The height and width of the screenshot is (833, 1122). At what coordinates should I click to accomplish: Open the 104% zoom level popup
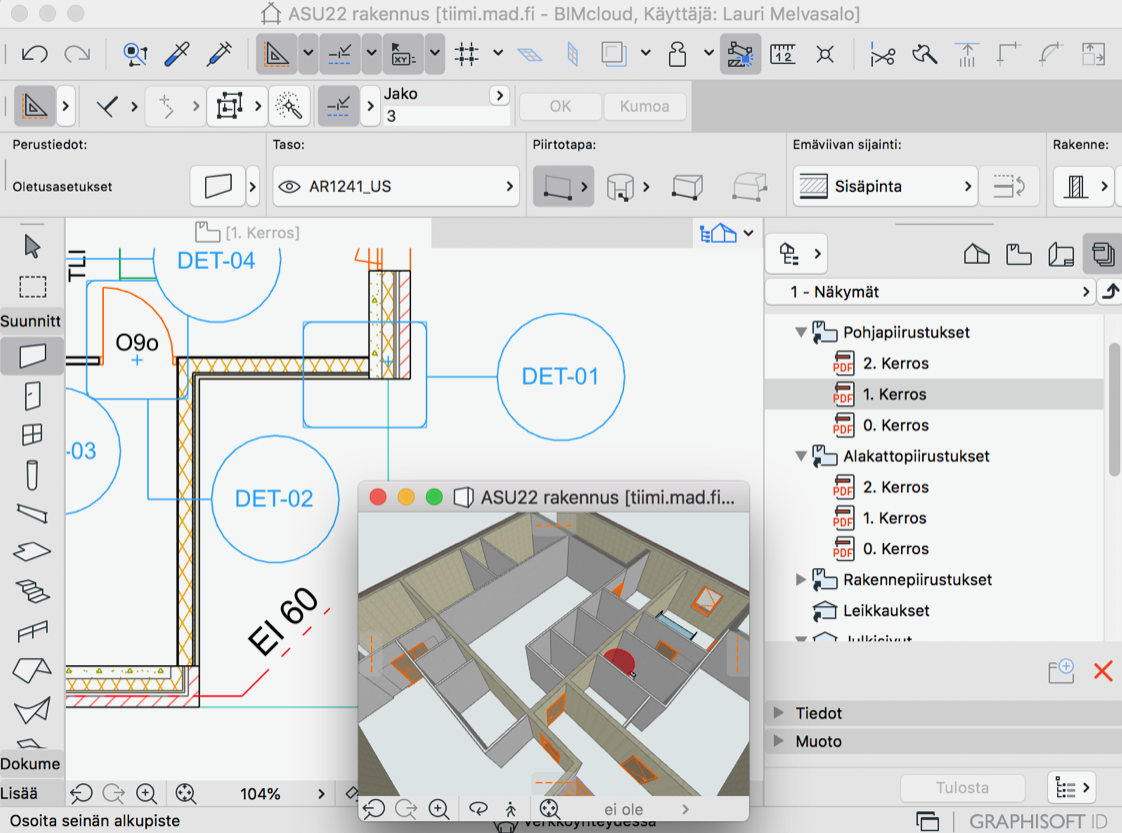321,794
